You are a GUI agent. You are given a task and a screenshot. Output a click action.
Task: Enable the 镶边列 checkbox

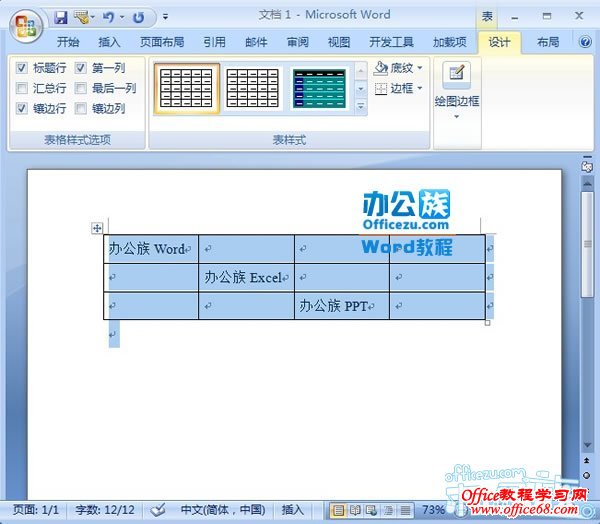click(80, 109)
